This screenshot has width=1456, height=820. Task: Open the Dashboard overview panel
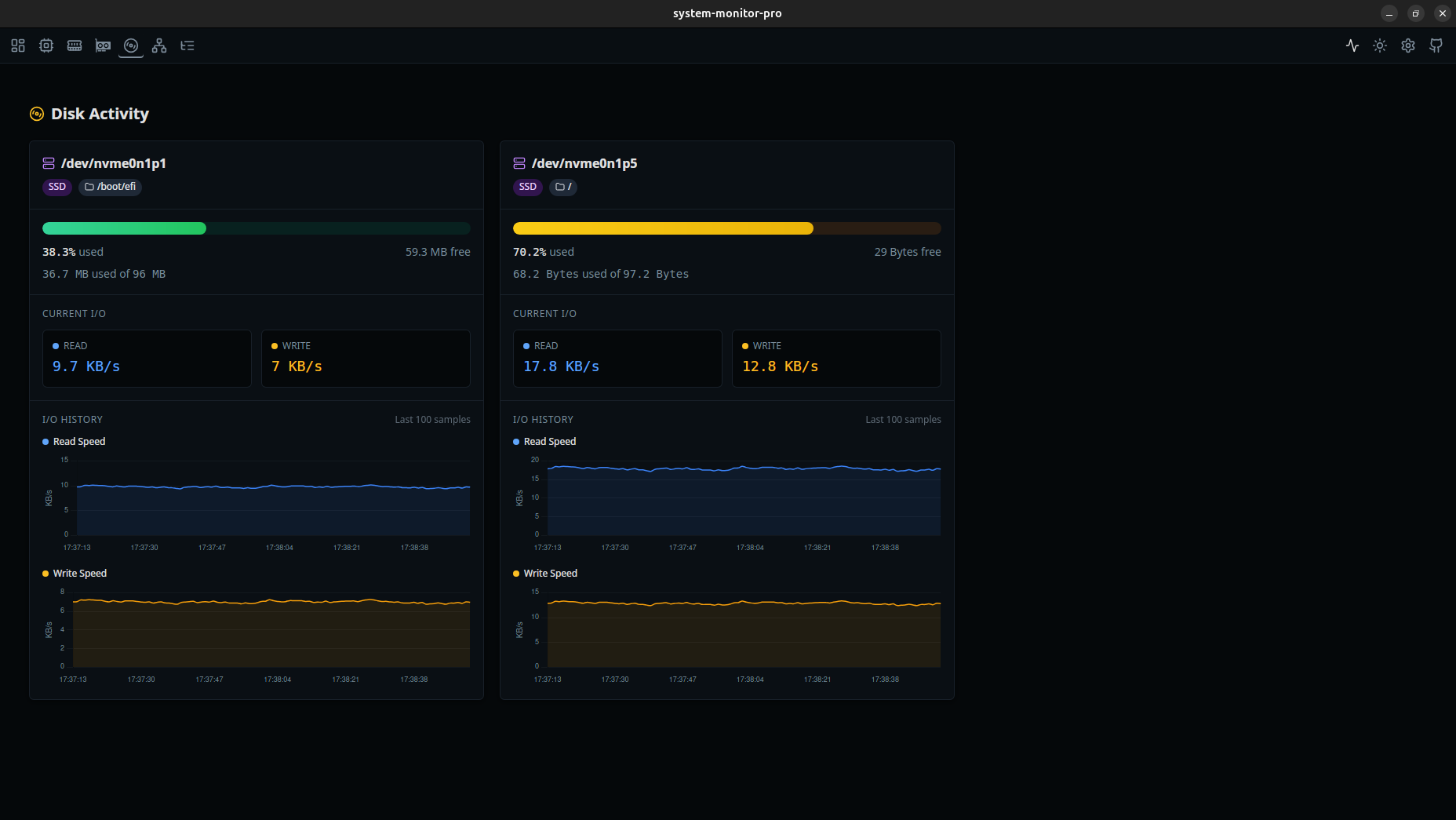[17, 46]
